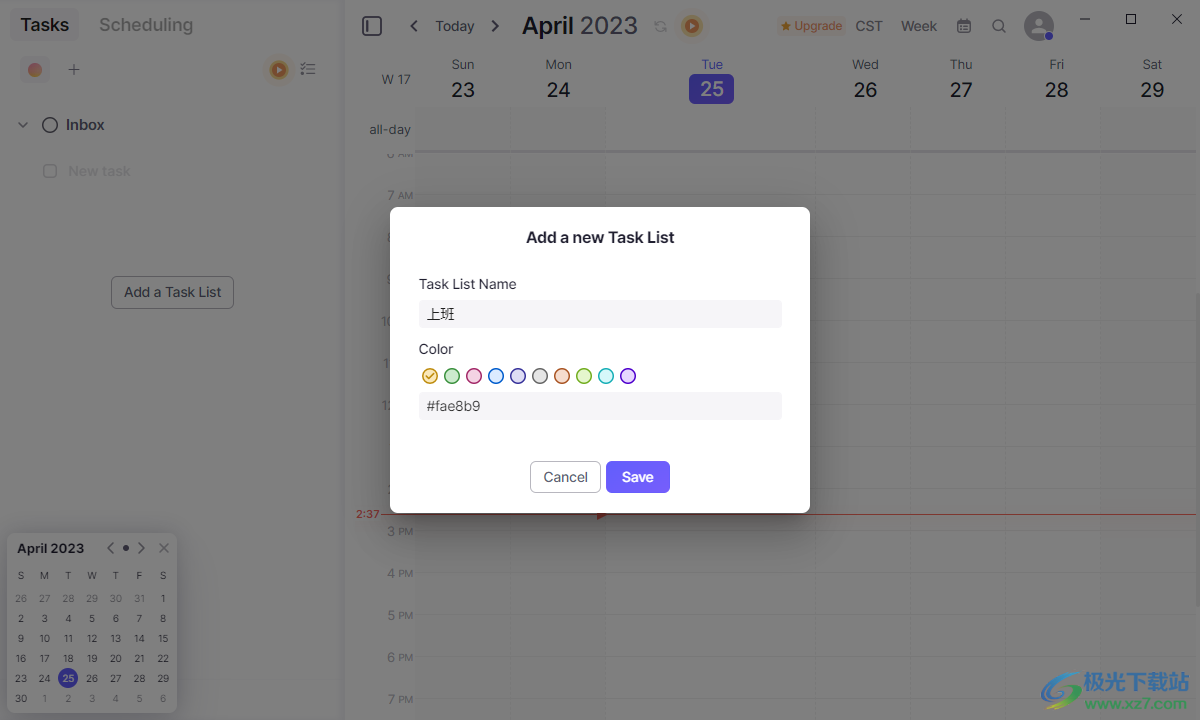Open the Week view dropdown

919,26
